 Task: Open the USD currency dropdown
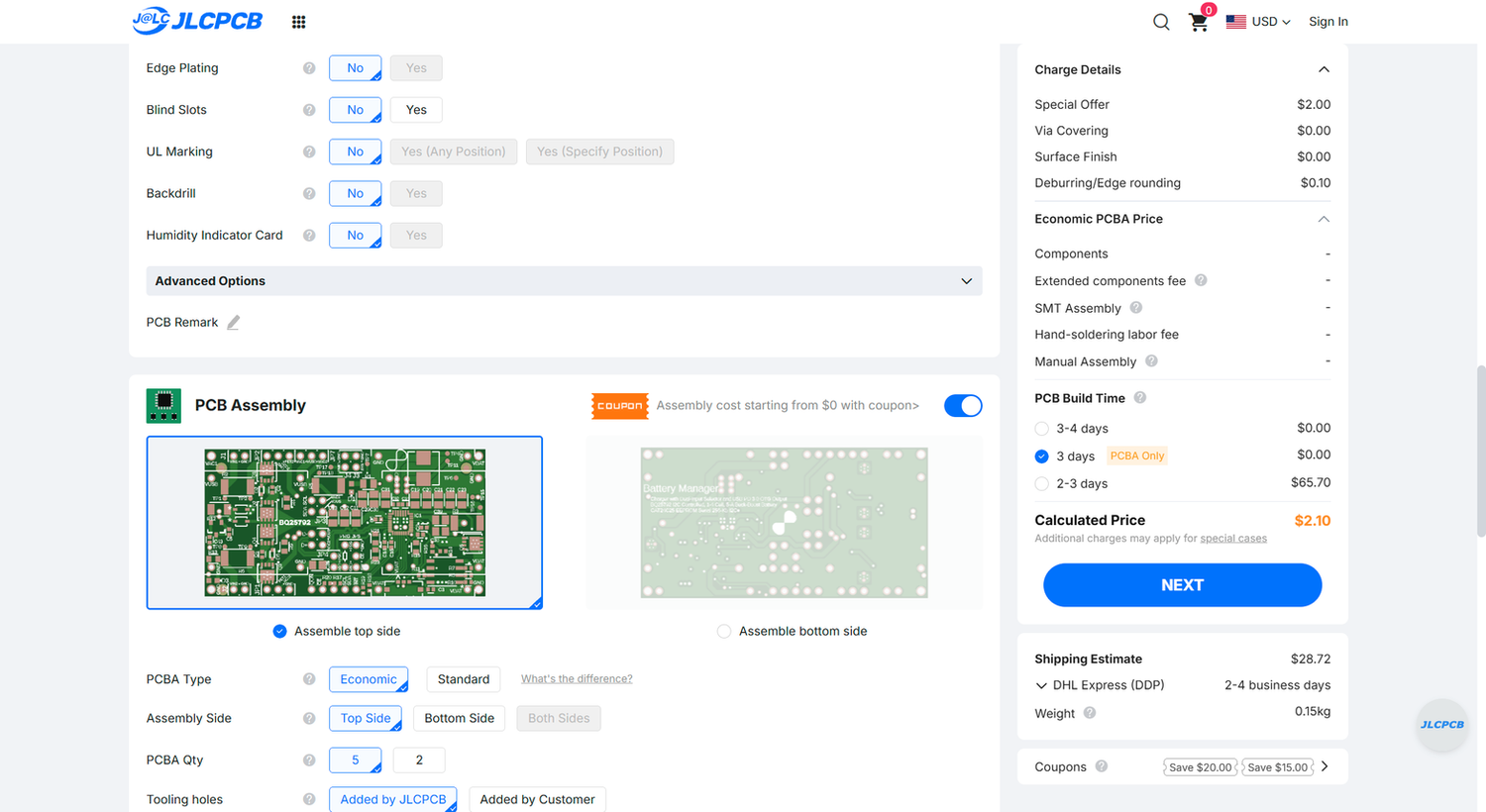click(1271, 22)
